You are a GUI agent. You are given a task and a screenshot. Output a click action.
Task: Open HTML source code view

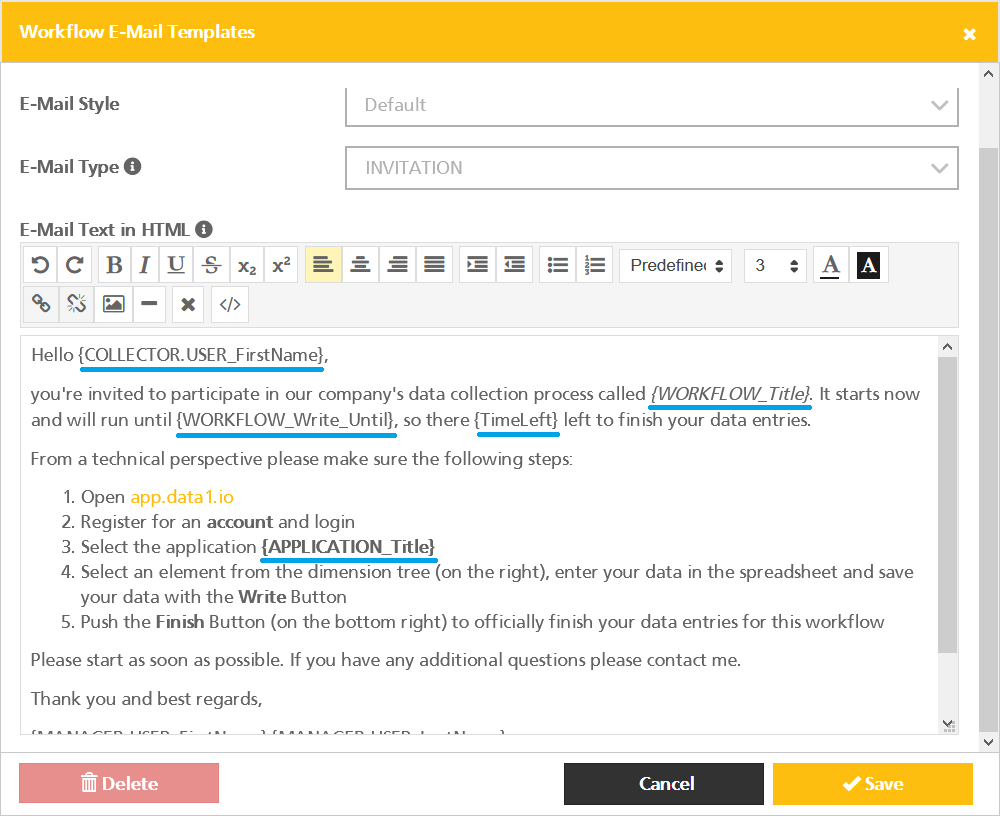click(230, 304)
